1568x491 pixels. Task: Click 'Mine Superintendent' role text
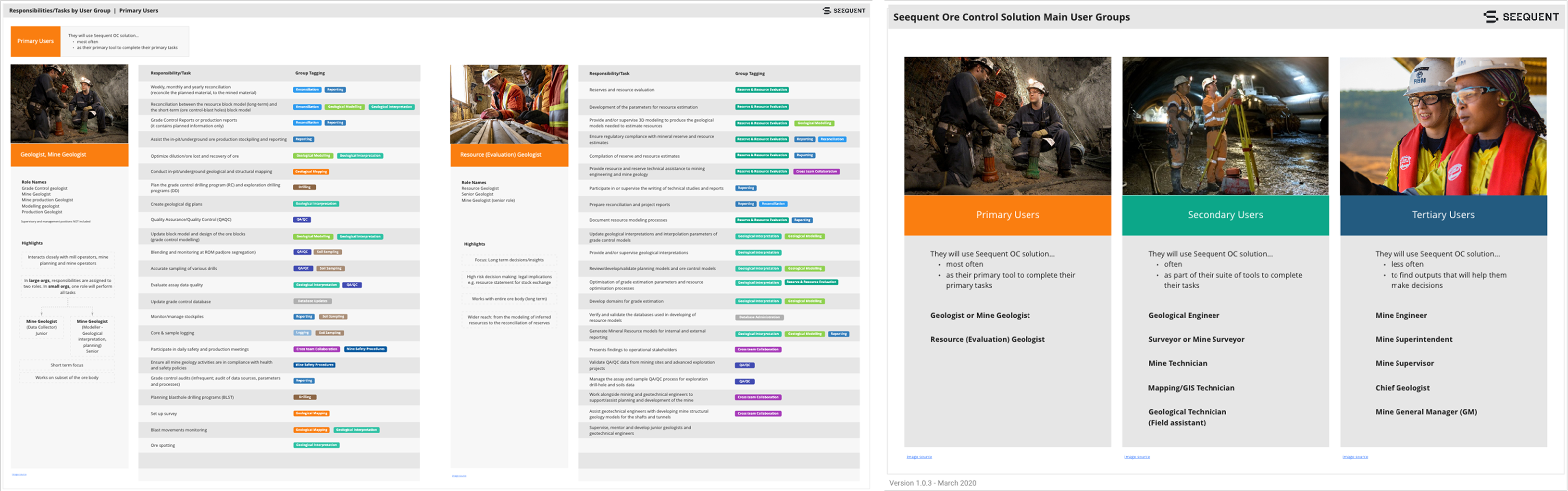(1414, 340)
